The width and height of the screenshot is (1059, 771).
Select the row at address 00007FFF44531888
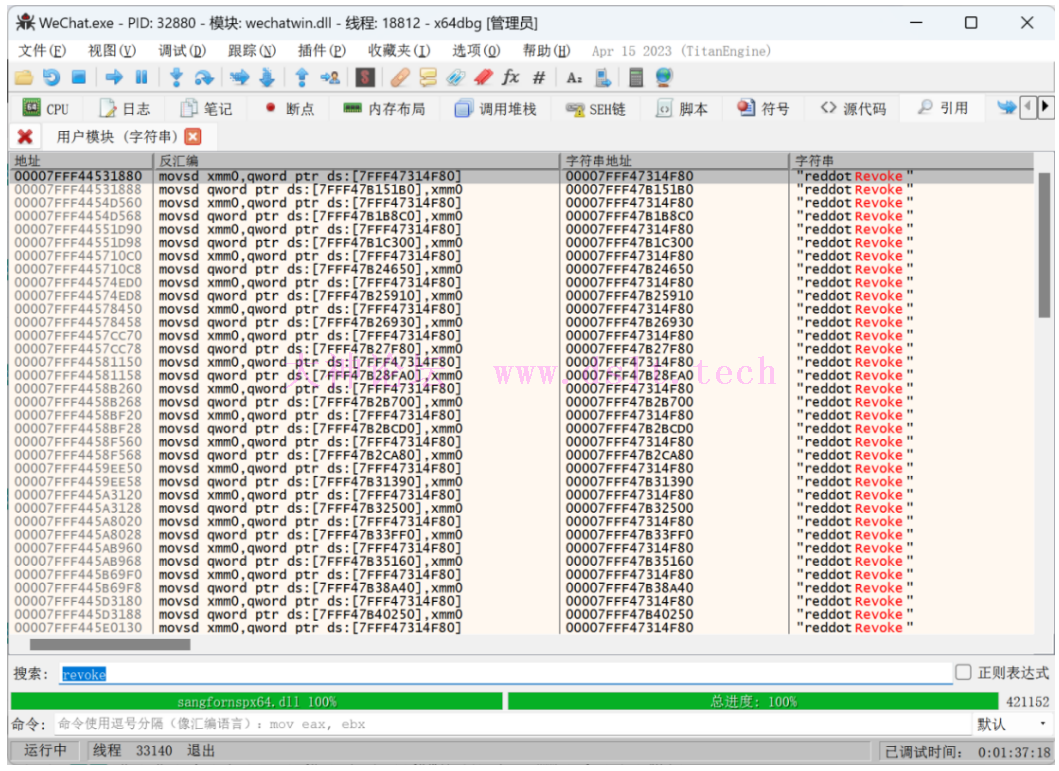(521, 190)
